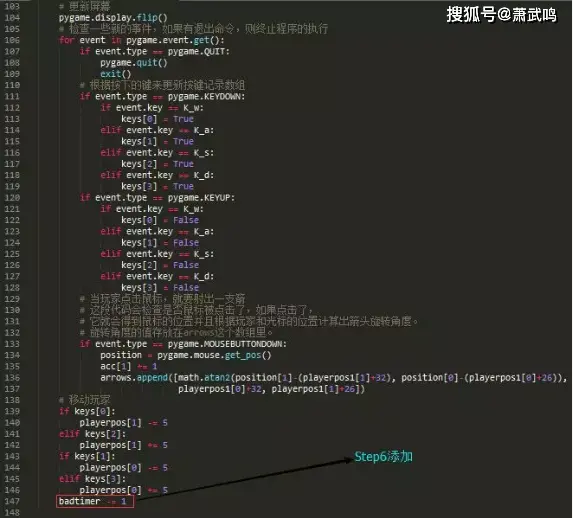Click 'elif event.key == K_a:' on line 114
This screenshot has height=518, width=573.
click(x=157, y=131)
